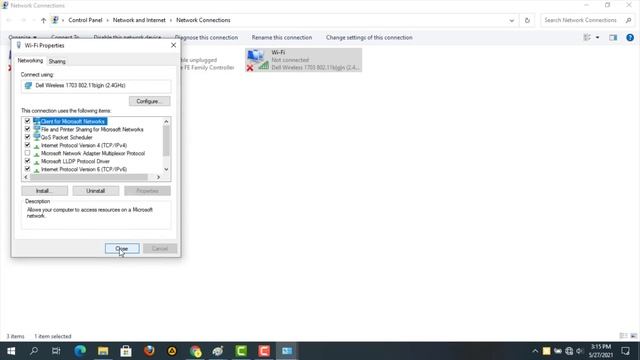Enable Microsoft Network Adapter Multiplexor Protocol

click(x=27, y=153)
